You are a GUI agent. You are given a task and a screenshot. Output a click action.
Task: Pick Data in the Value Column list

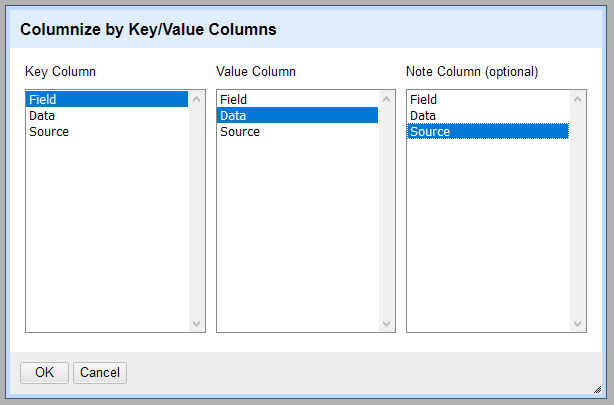click(x=297, y=115)
